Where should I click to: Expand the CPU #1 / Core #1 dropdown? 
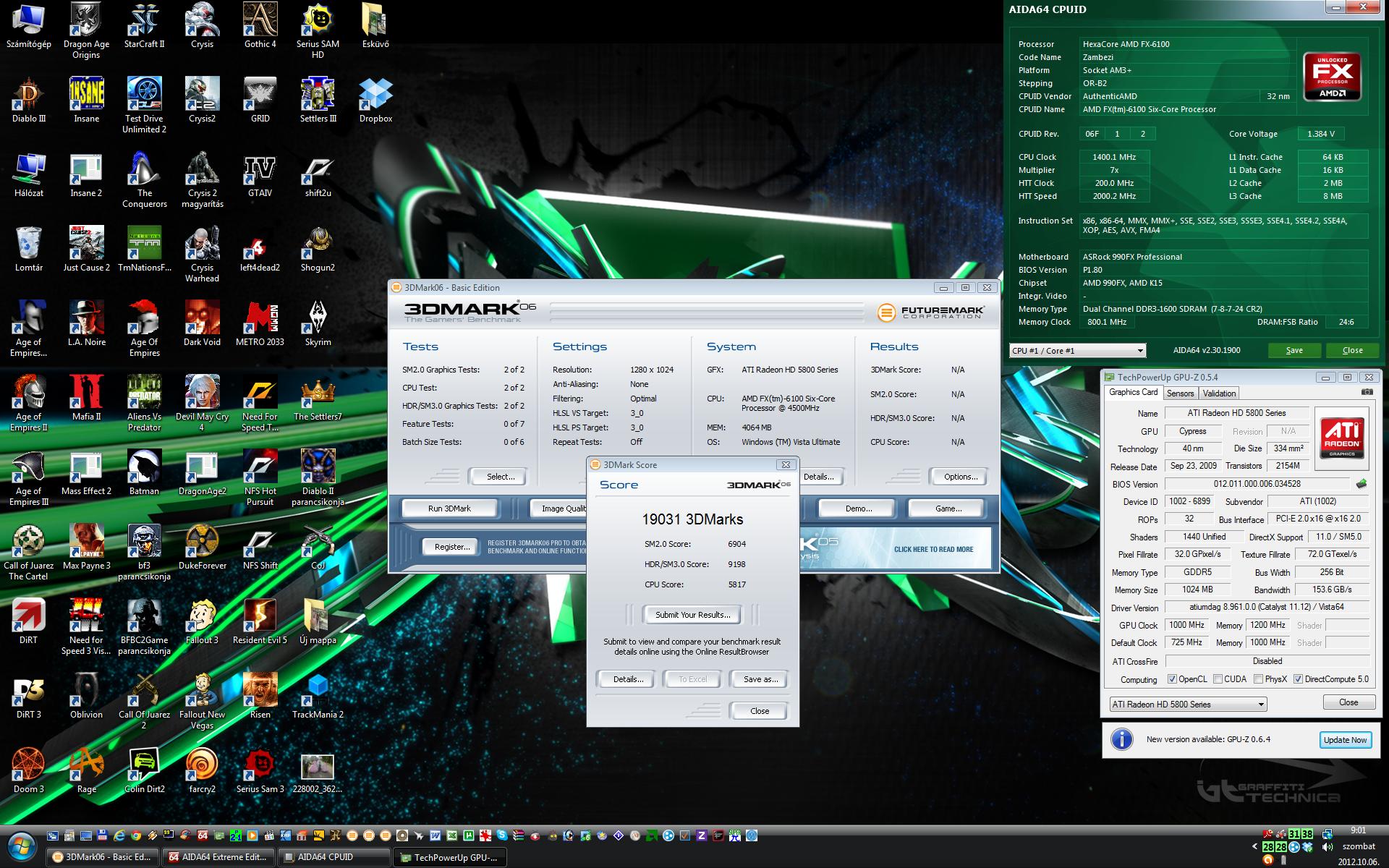pos(1078,351)
